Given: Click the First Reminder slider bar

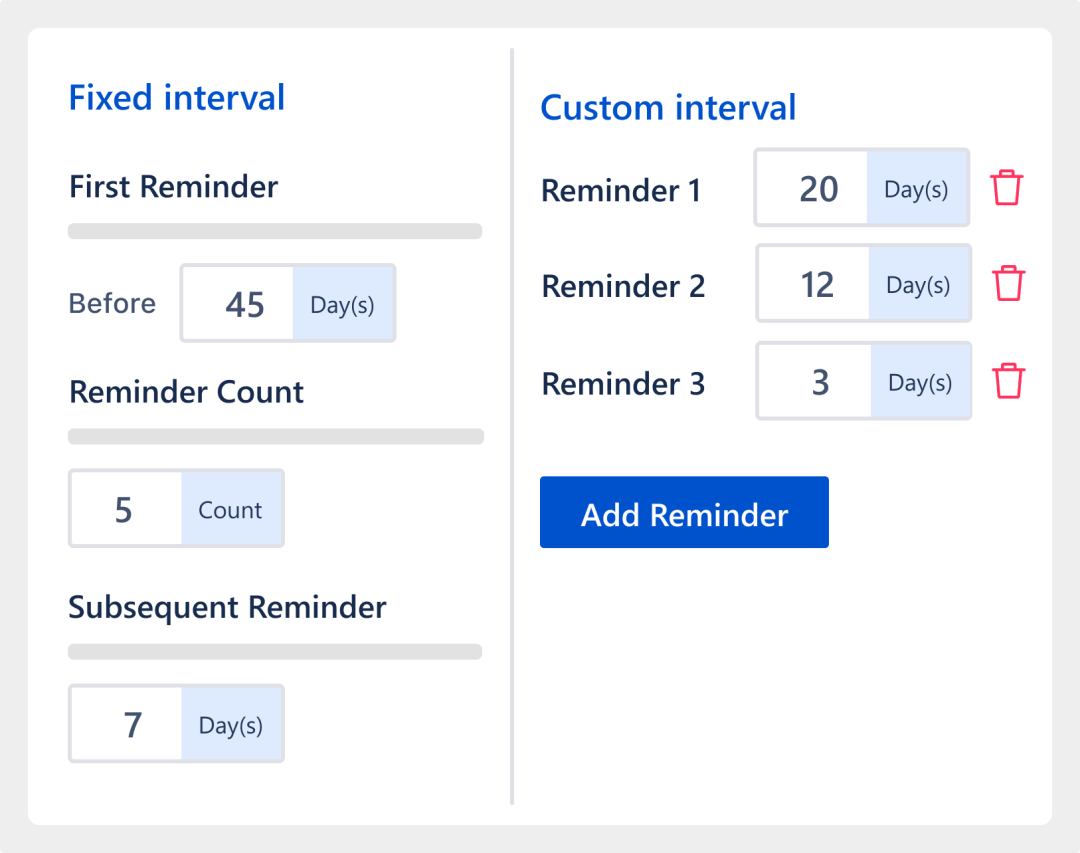Looking at the screenshot, I should 275,231.
